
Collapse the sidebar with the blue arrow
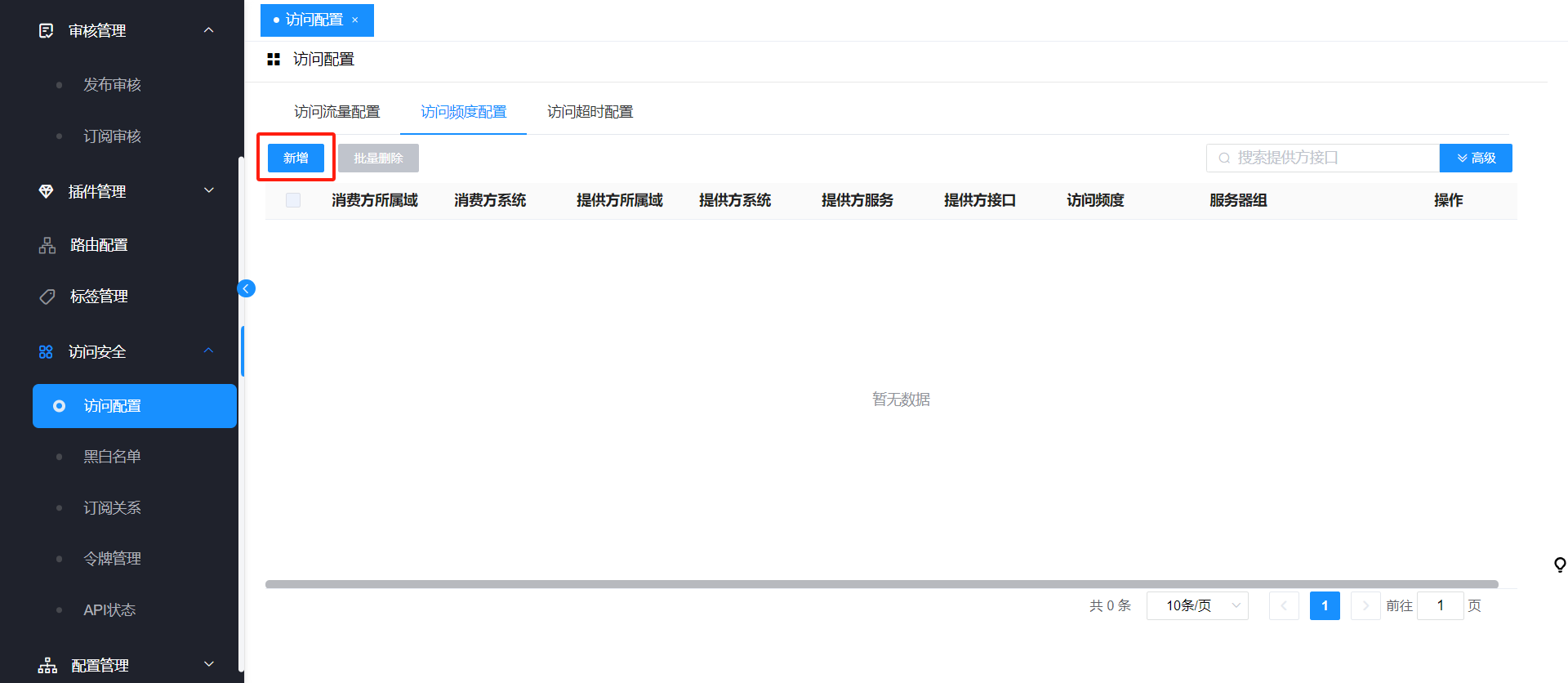tap(246, 288)
